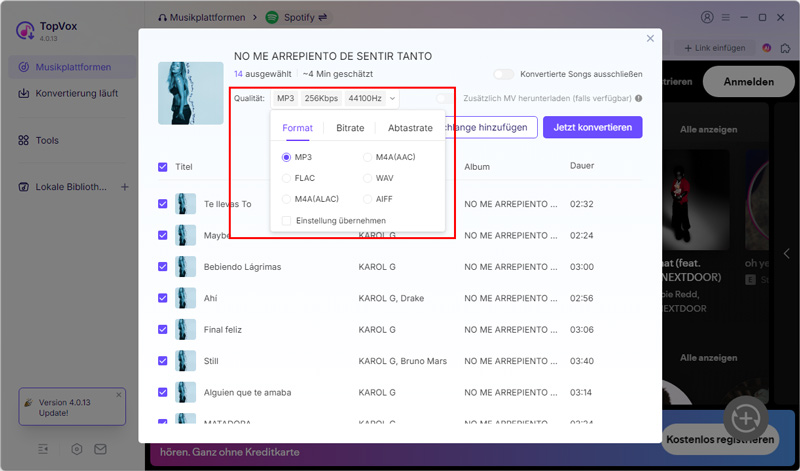Click the duration 03:40
Viewport: 800px width, 471px height.
[582, 361]
